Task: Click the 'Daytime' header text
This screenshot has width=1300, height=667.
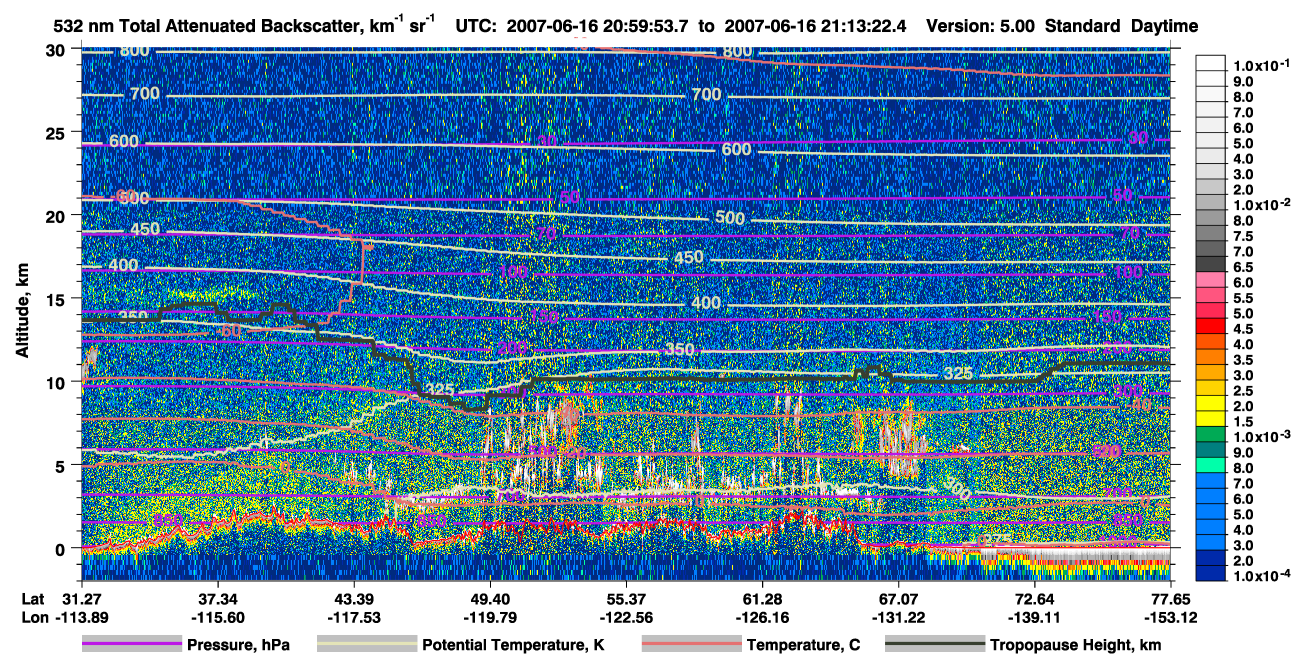Action: point(1165,26)
